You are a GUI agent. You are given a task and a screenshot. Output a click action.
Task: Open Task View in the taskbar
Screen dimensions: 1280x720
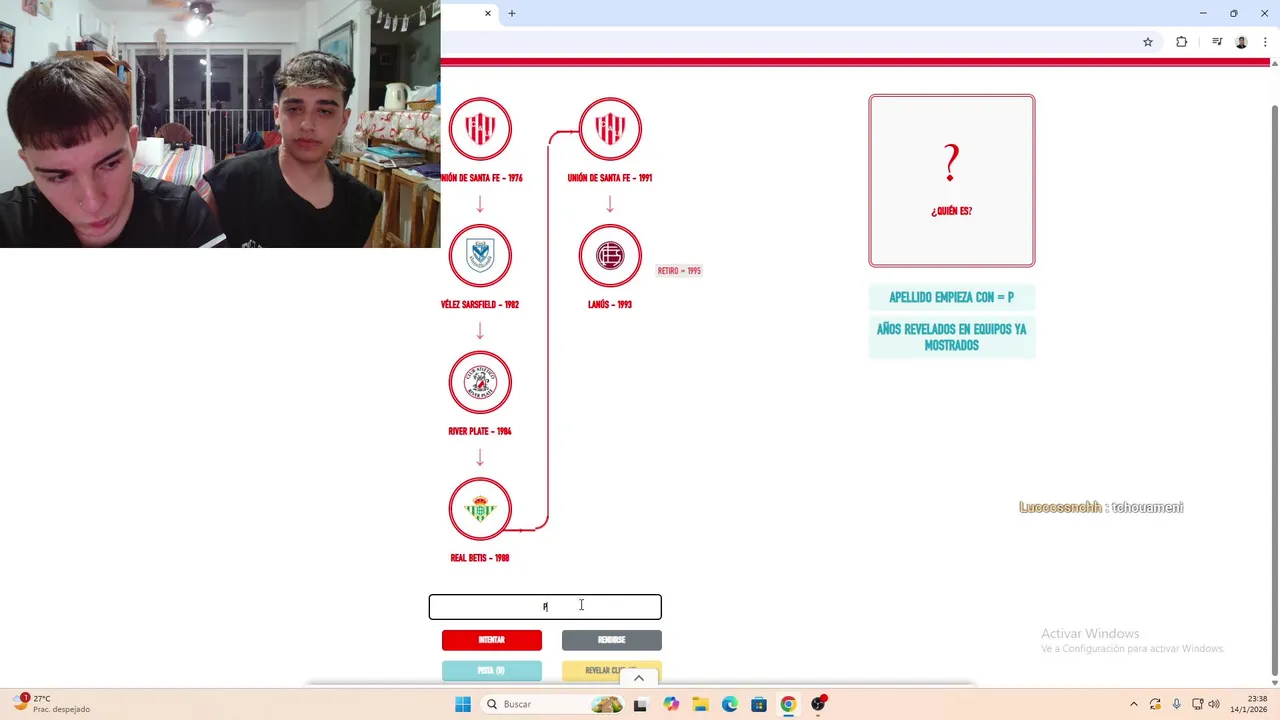point(640,704)
